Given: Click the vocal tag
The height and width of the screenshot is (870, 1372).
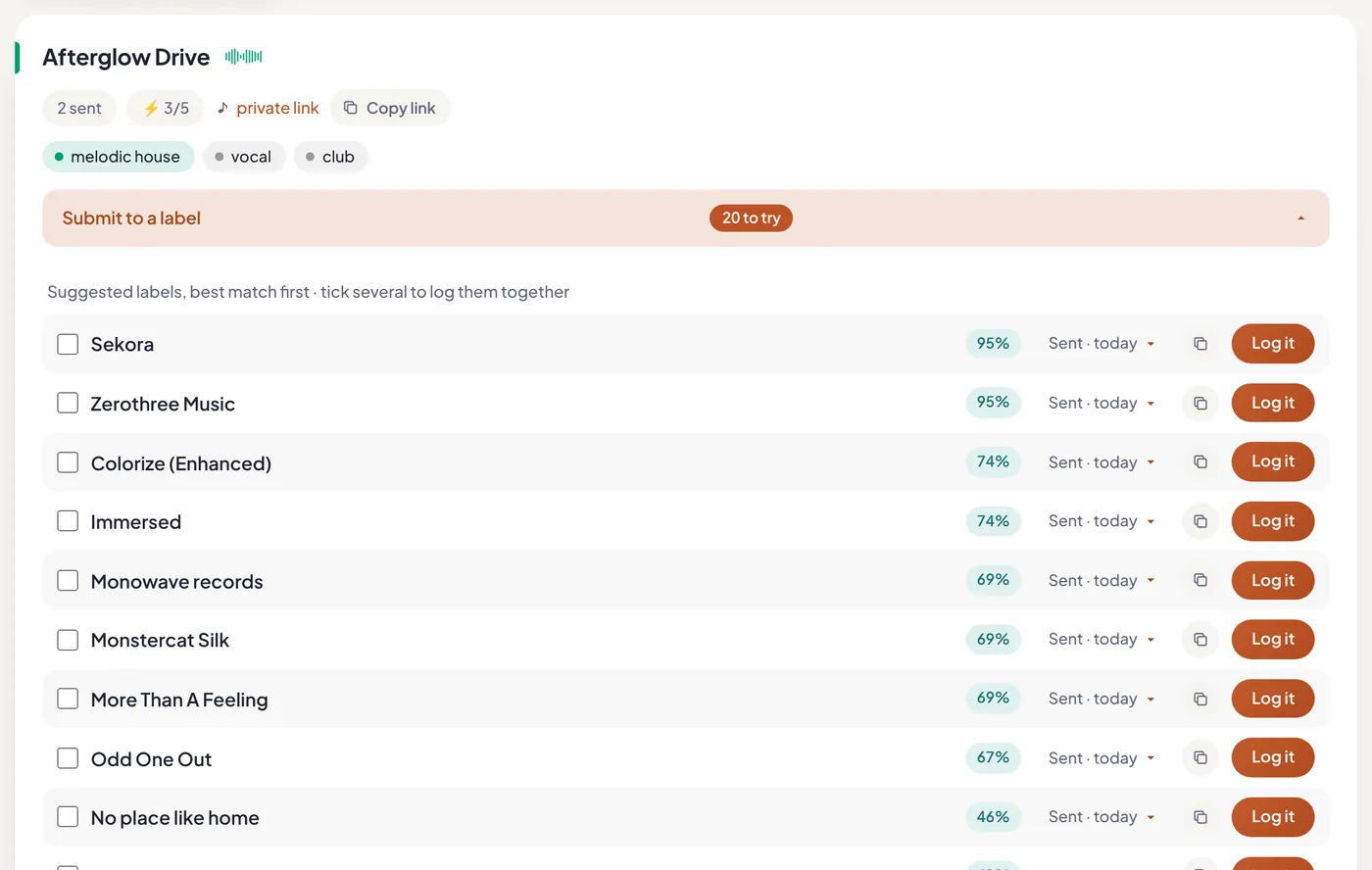Looking at the screenshot, I should [x=243, y=157].
